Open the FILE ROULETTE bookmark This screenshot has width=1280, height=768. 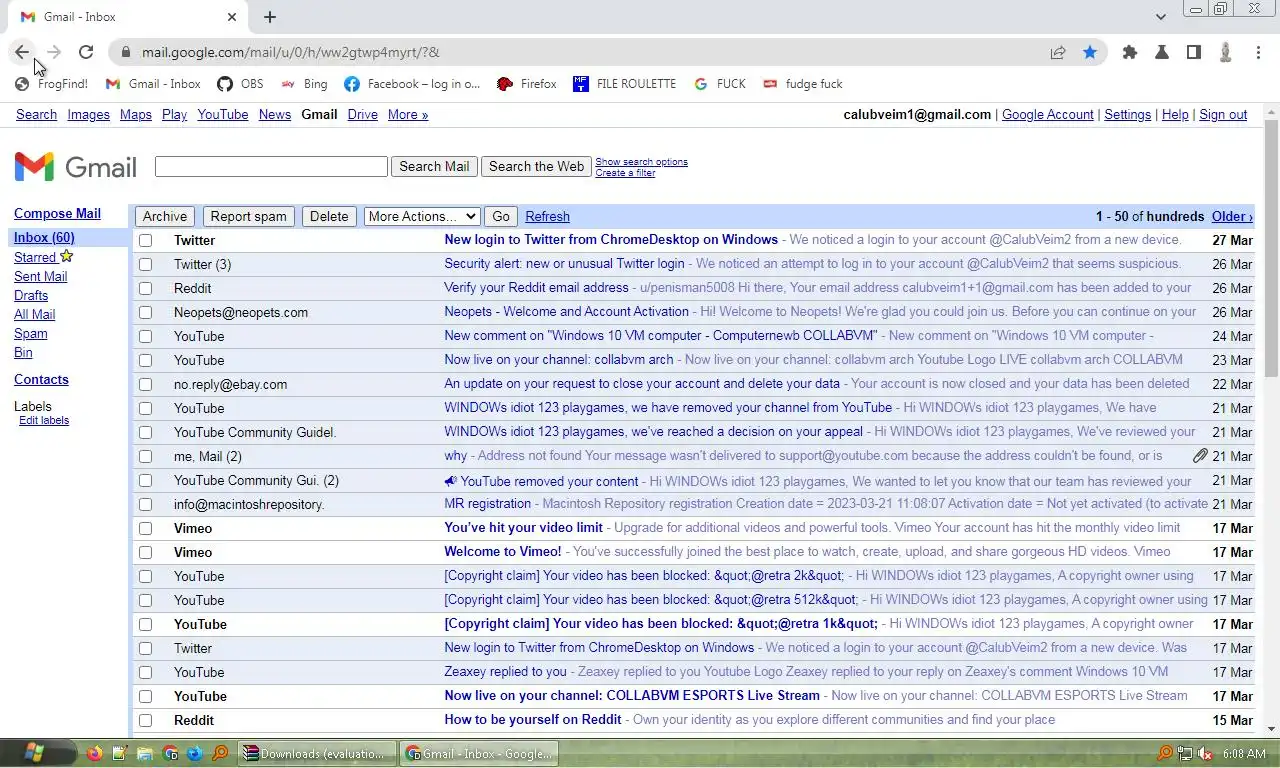click(625, 84)
